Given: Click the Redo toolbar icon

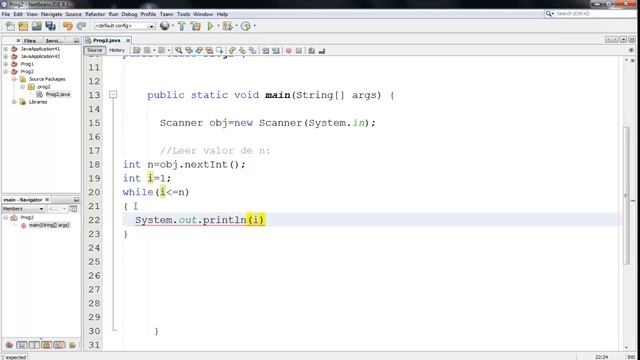Looking at the screenshot, I should click(81, 26).
